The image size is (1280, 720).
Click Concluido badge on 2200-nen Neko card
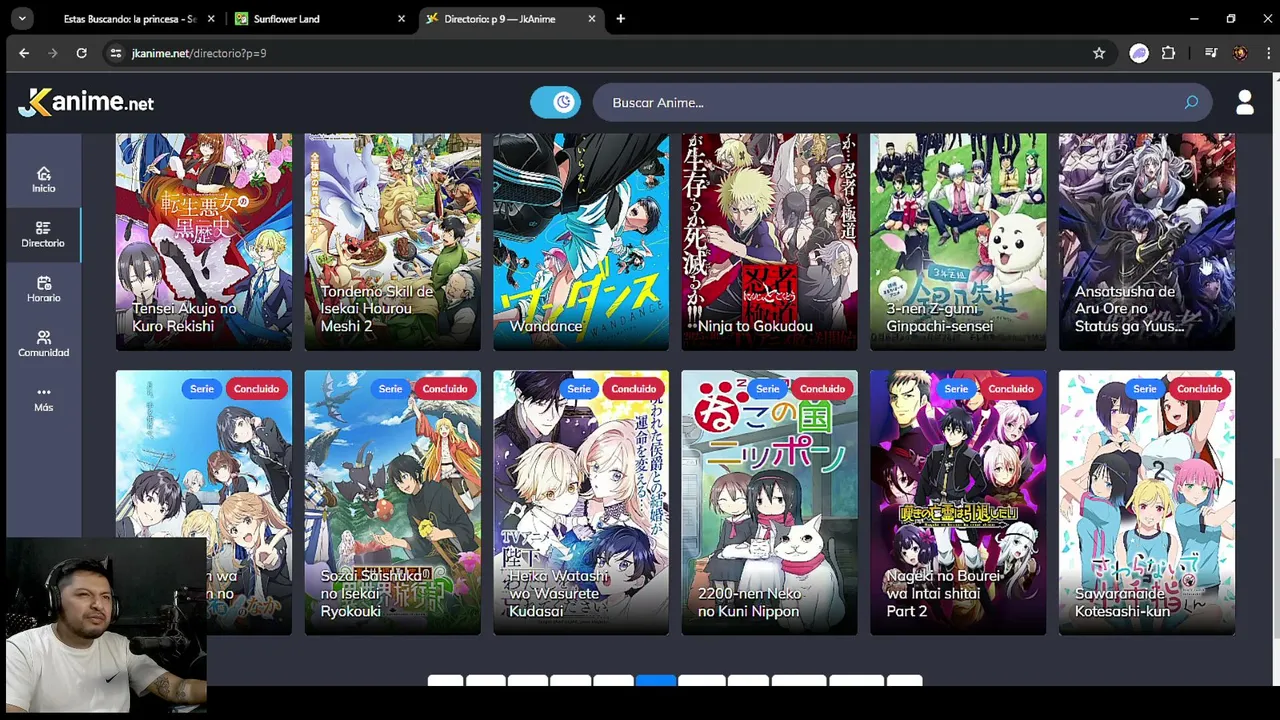822,389
